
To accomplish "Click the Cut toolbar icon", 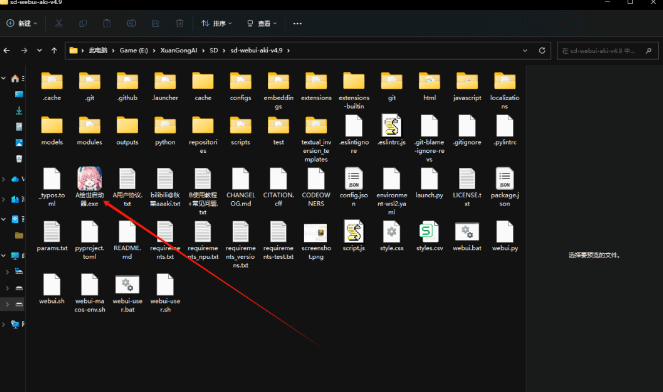I will click(59, 23).
